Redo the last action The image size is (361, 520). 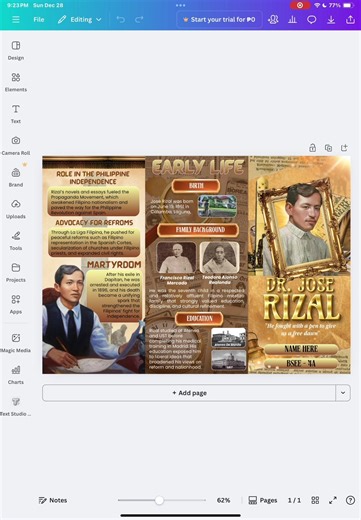point(139,20)
